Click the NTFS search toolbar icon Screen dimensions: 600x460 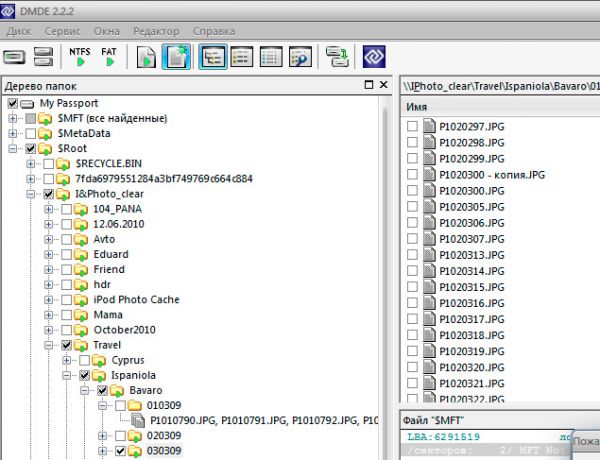[x=79, y=57]
